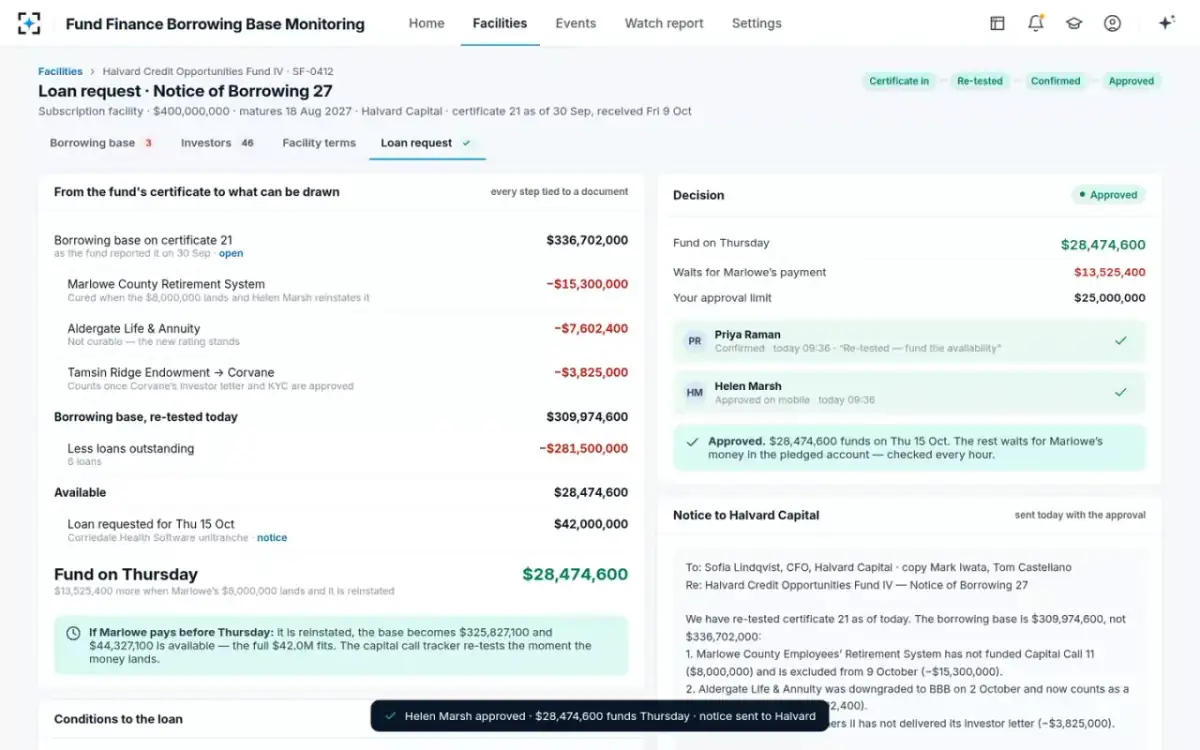This screenshot has height=750, width=1200.
Task: Open the layout panel icon in header
Action: click(x=997, y=23)
